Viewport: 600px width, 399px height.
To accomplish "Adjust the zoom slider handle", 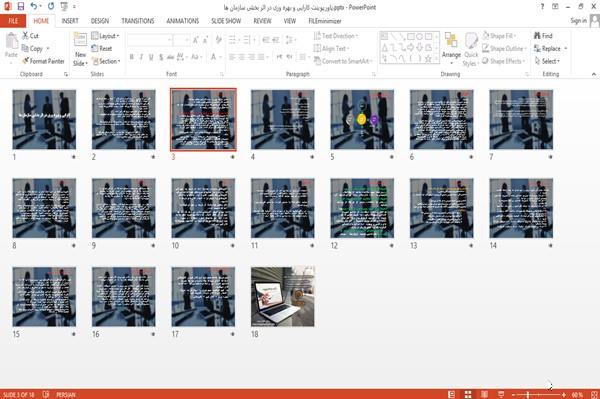I will pyautogui.click(x=528, y=394).
